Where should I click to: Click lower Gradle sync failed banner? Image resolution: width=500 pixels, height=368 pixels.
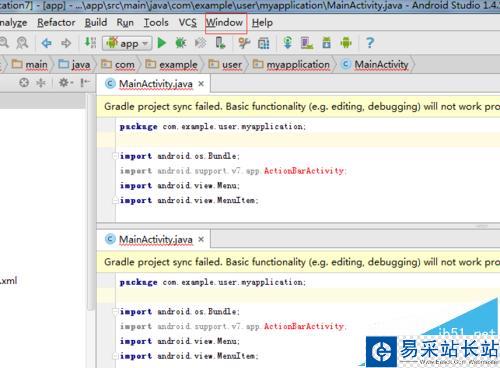(298, 262)
